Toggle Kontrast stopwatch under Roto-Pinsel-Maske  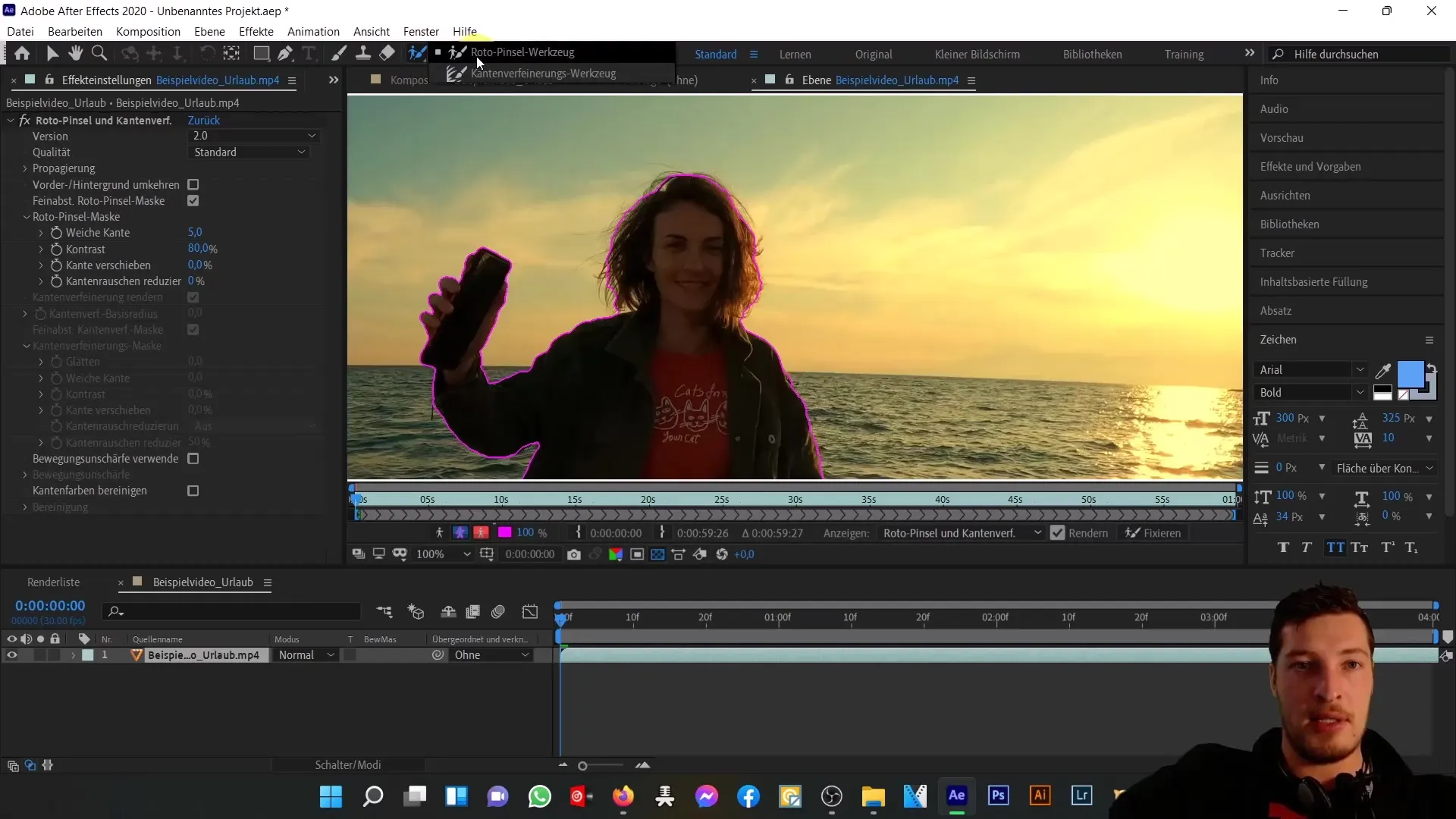coord(56,249)
